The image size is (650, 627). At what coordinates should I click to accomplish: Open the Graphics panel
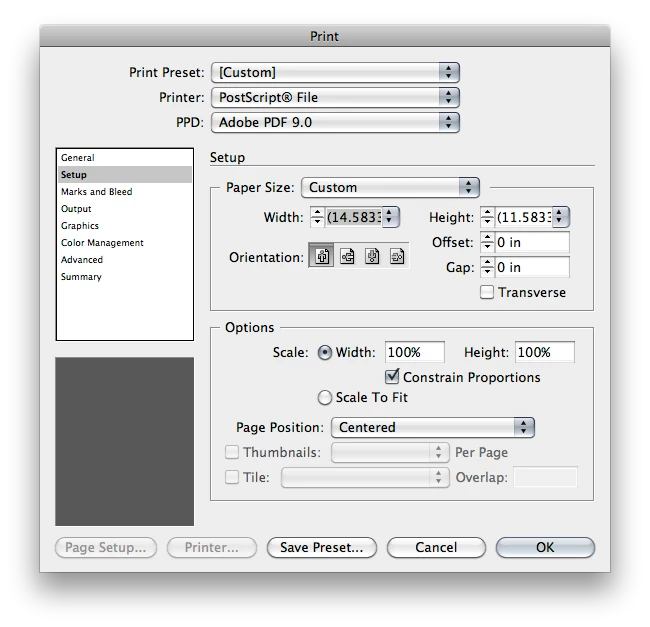click(124, 225)
